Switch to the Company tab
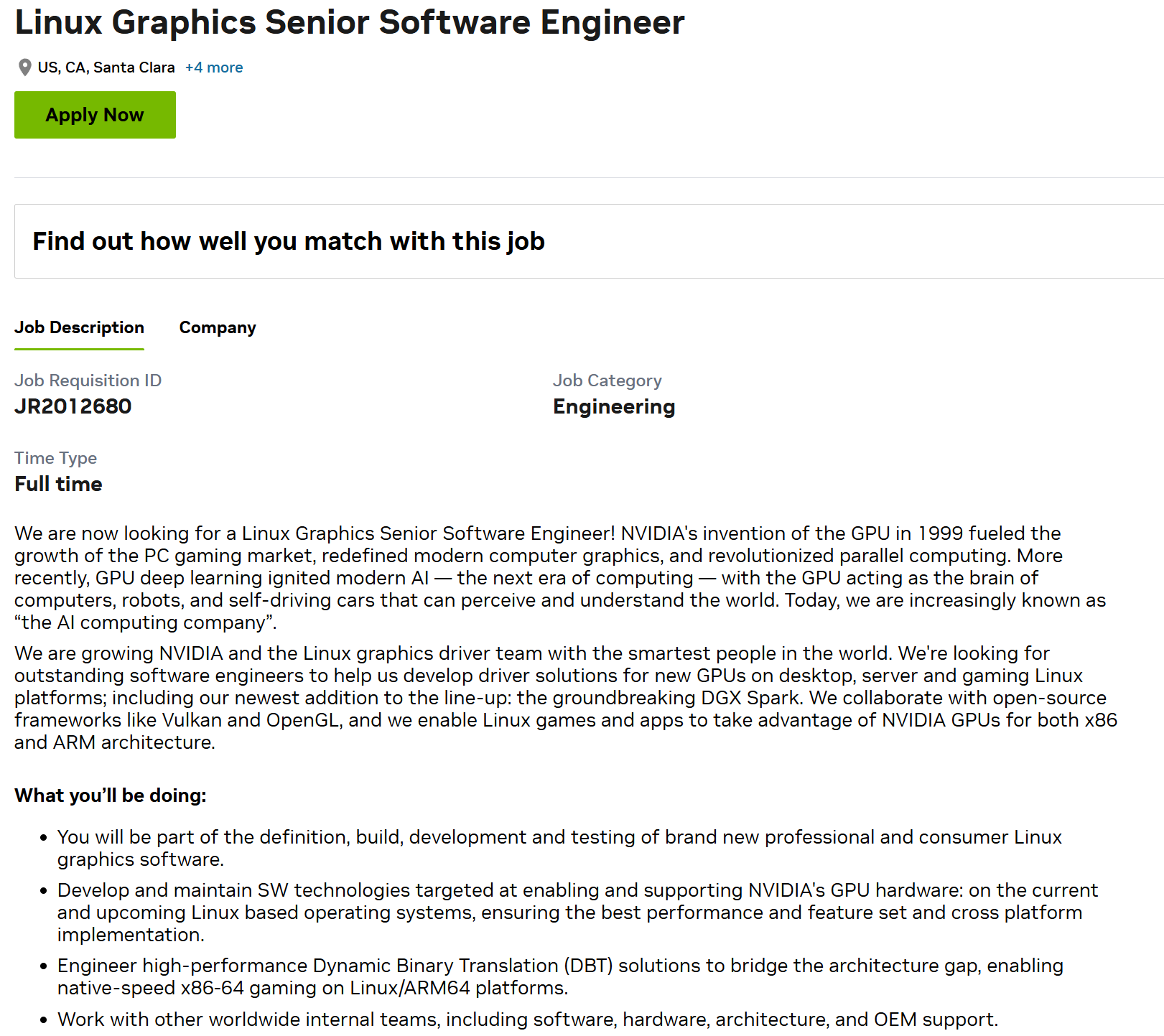Image resolution: width=1164 pixels, height=1036 pixels. 218,327
